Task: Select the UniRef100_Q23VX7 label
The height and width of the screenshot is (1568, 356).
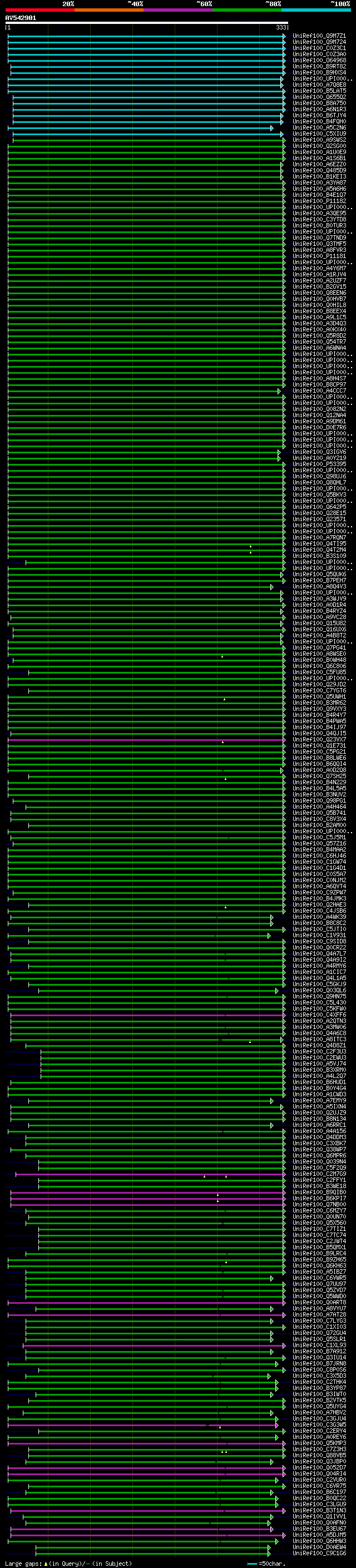Action: click(x=319, y=739)
